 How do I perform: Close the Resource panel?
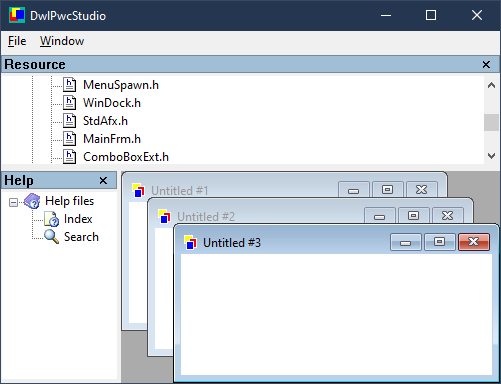coord(486,64)
